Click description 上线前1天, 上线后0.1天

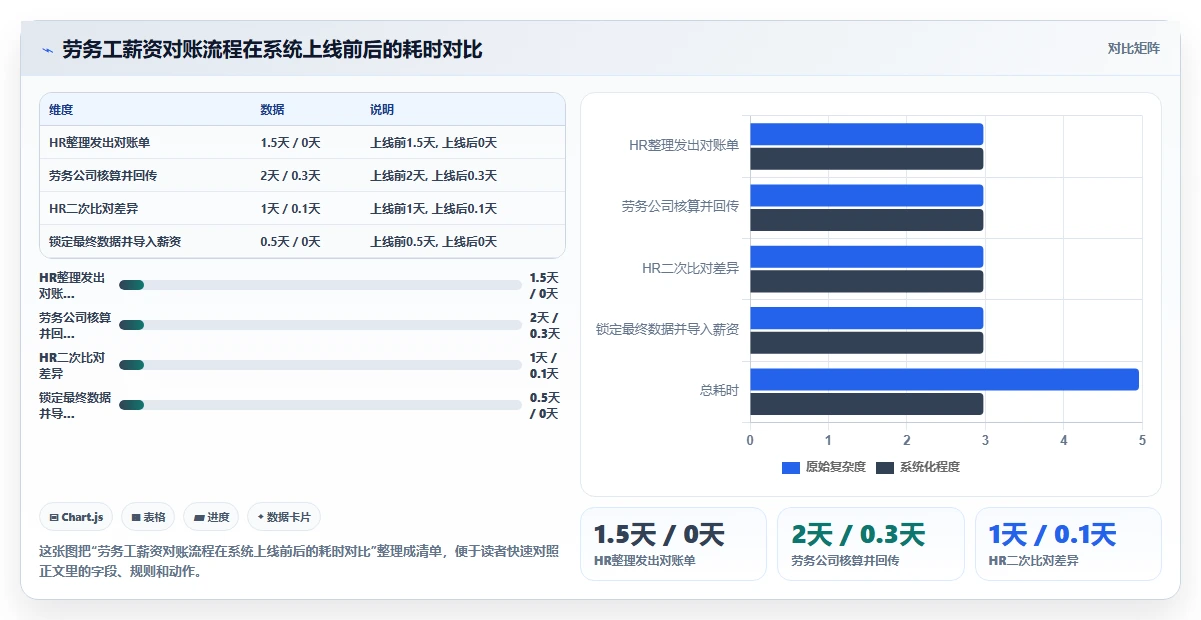pos(433,209)
